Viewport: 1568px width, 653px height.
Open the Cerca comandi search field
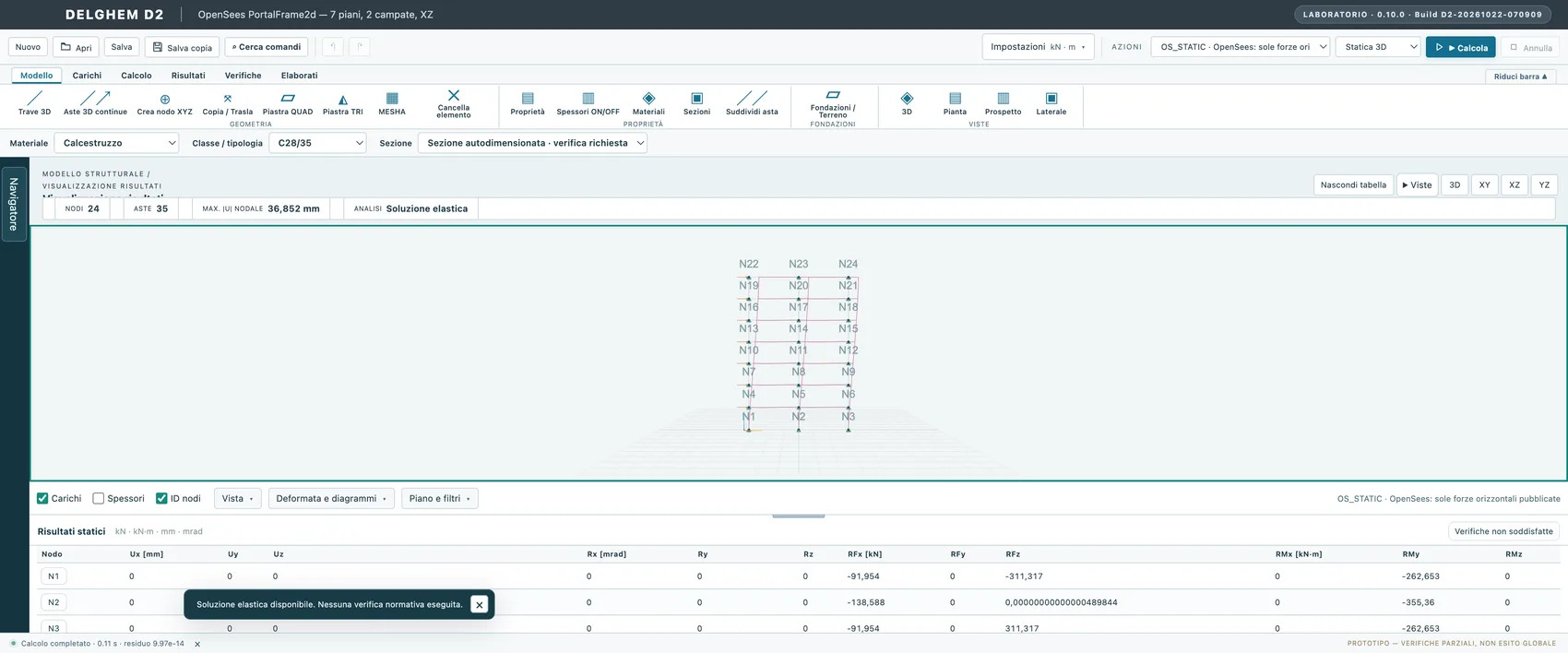(x=267, y=47)
